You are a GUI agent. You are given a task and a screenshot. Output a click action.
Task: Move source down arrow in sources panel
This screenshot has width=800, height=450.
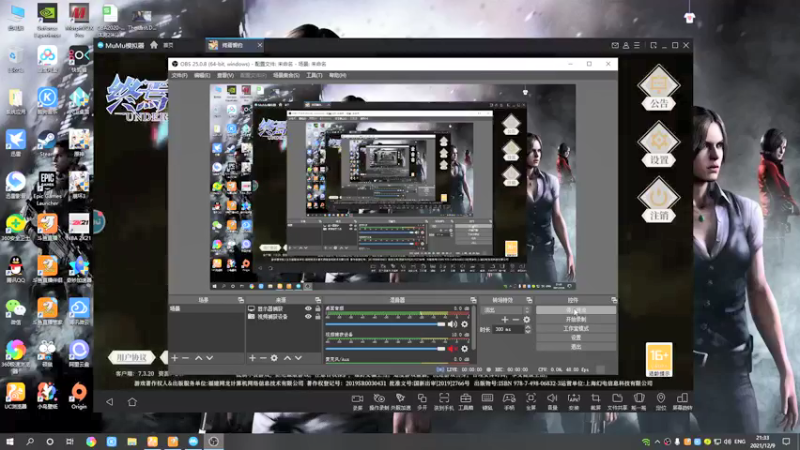(x=298, y=358)
